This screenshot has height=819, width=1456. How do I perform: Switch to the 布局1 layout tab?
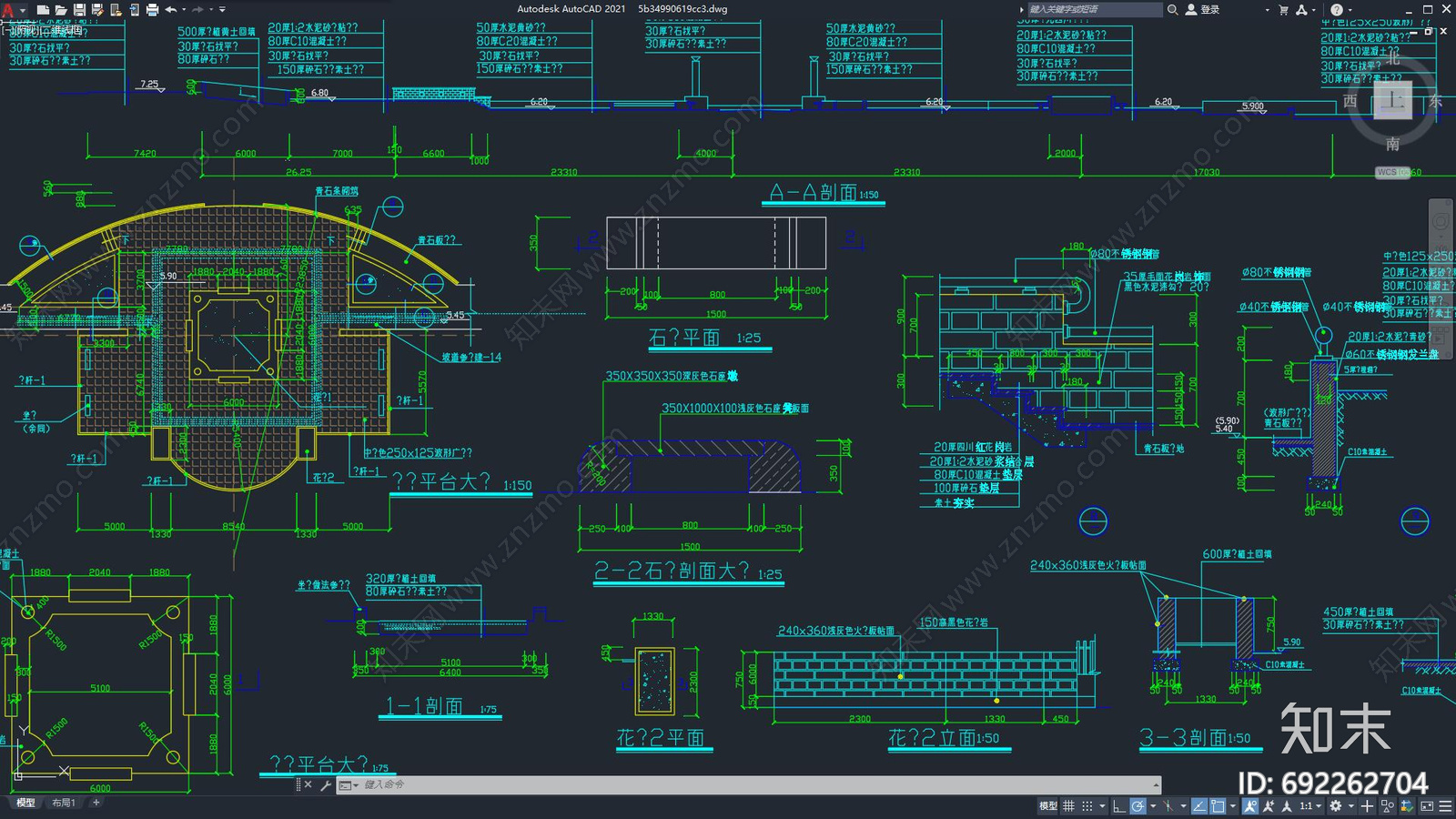click(x=63, y=803)
